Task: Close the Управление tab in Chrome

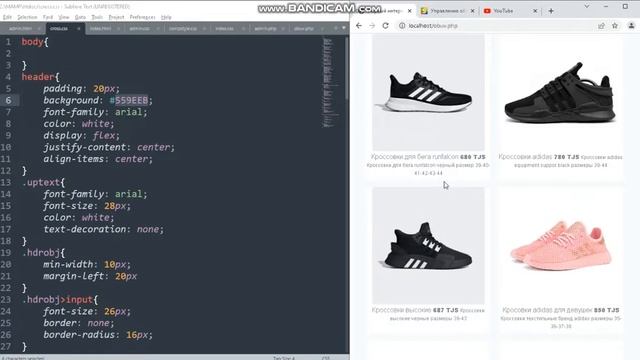Action: click(472, 11)
